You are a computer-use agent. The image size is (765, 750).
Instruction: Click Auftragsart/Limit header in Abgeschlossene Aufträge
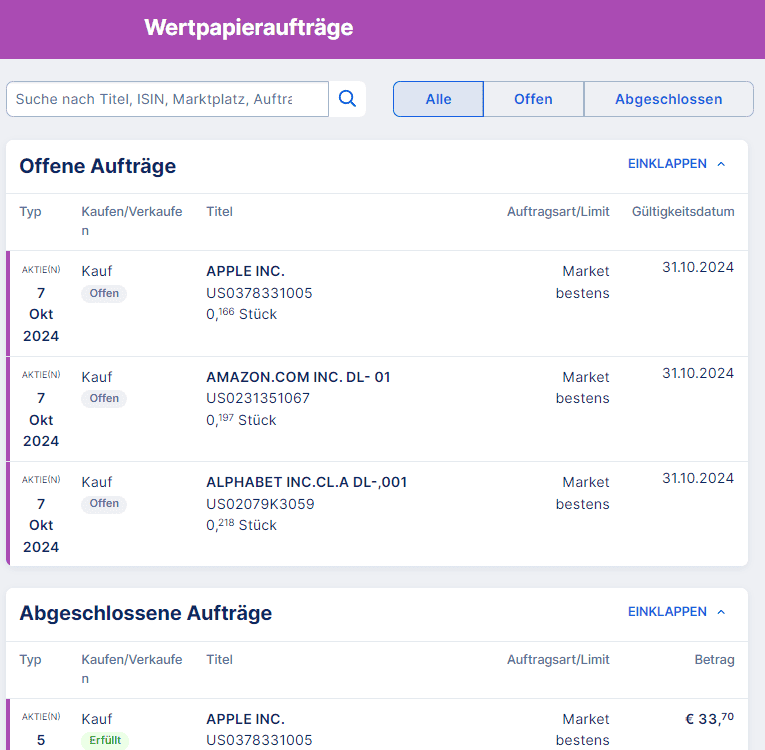[x=558, y=660]
